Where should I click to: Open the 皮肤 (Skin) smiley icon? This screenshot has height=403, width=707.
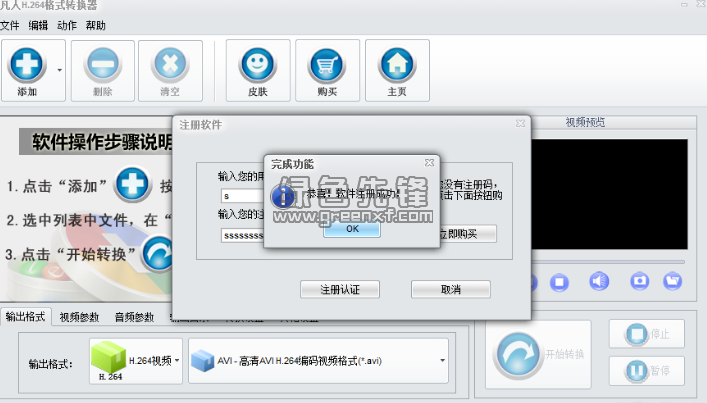[258, 64]
